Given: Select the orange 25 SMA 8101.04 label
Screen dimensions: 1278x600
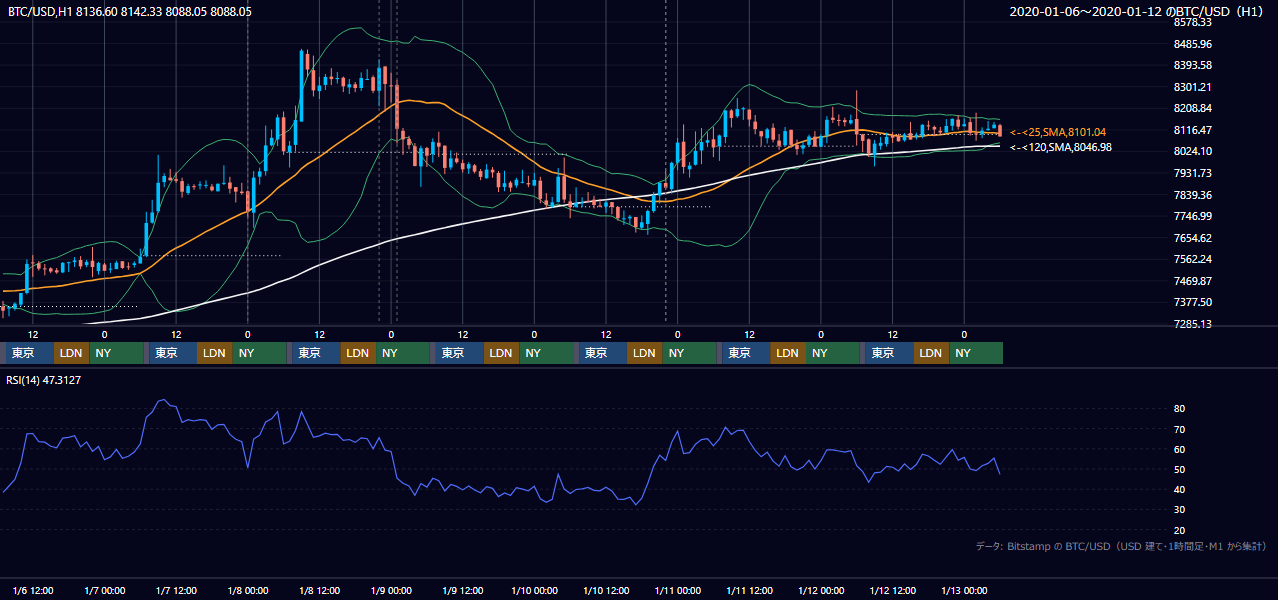Looking at the screenshot, I should click(x=1058, y=132).
